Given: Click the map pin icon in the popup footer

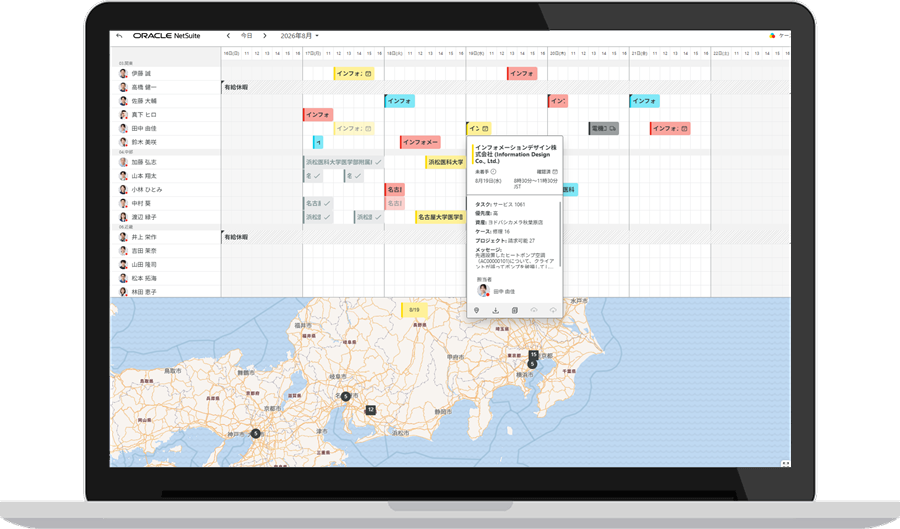Looking at the screenshot, I should [x=476, y=310].
